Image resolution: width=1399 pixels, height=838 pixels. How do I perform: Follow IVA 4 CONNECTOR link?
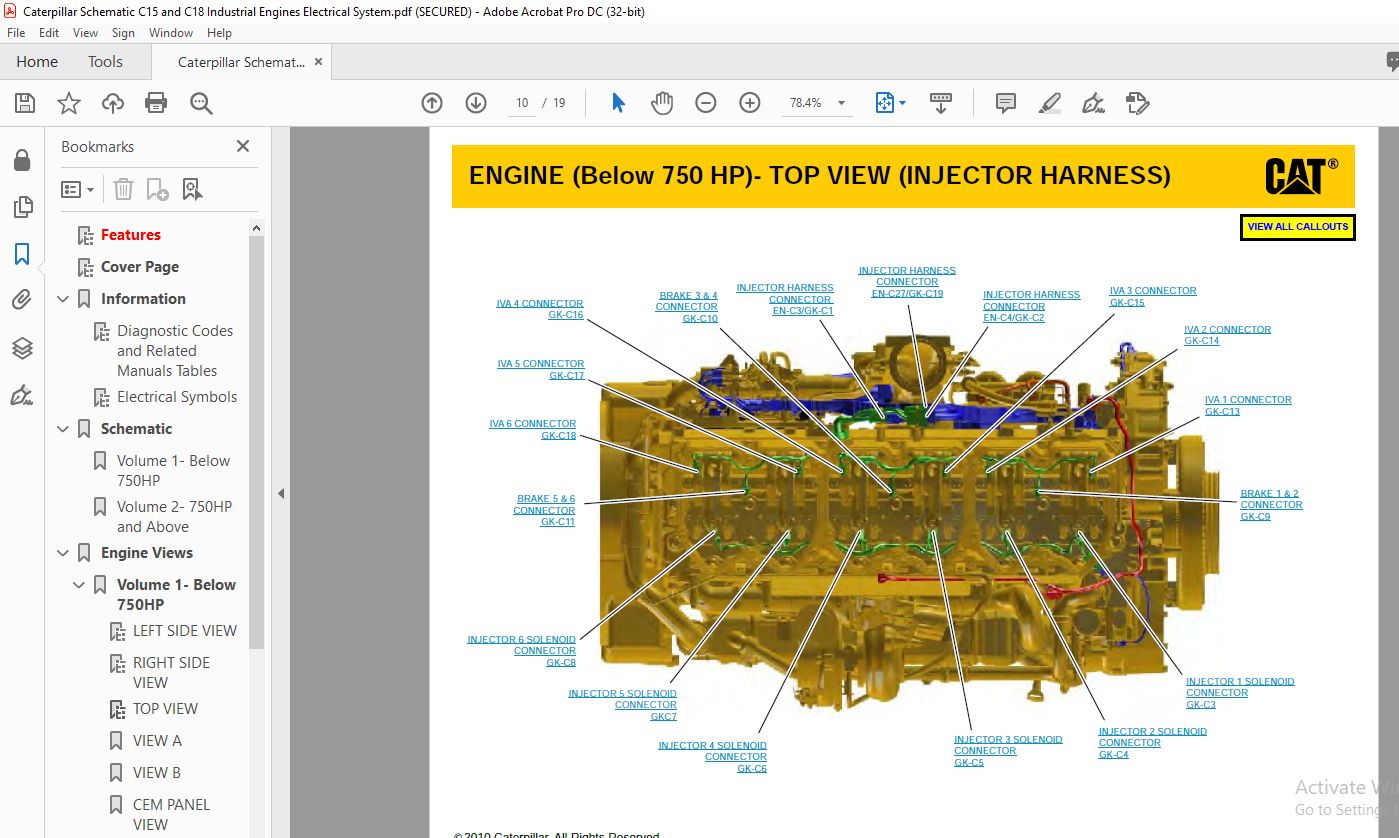(540, 309)
